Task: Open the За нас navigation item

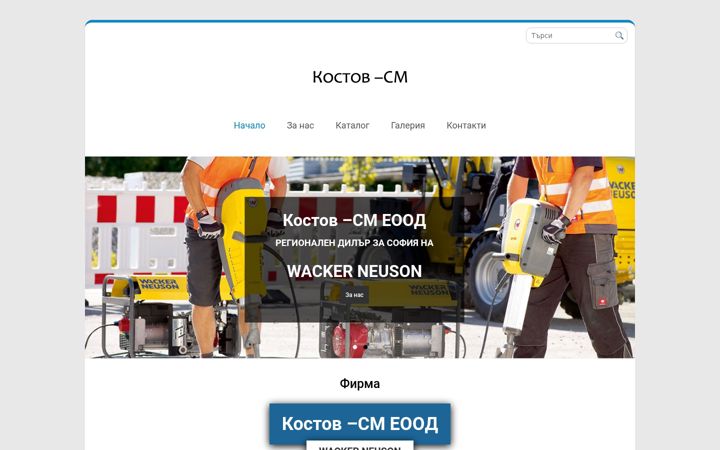Action: [300, 125]
